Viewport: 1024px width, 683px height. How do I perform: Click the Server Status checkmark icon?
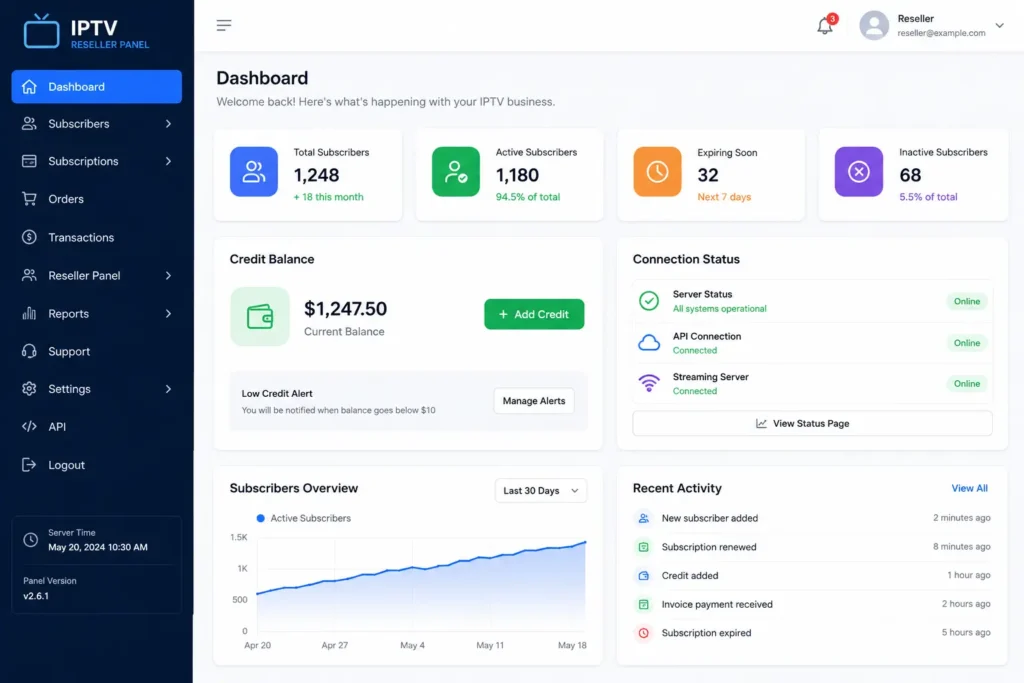pyautogui.click(x=648, y=301)
